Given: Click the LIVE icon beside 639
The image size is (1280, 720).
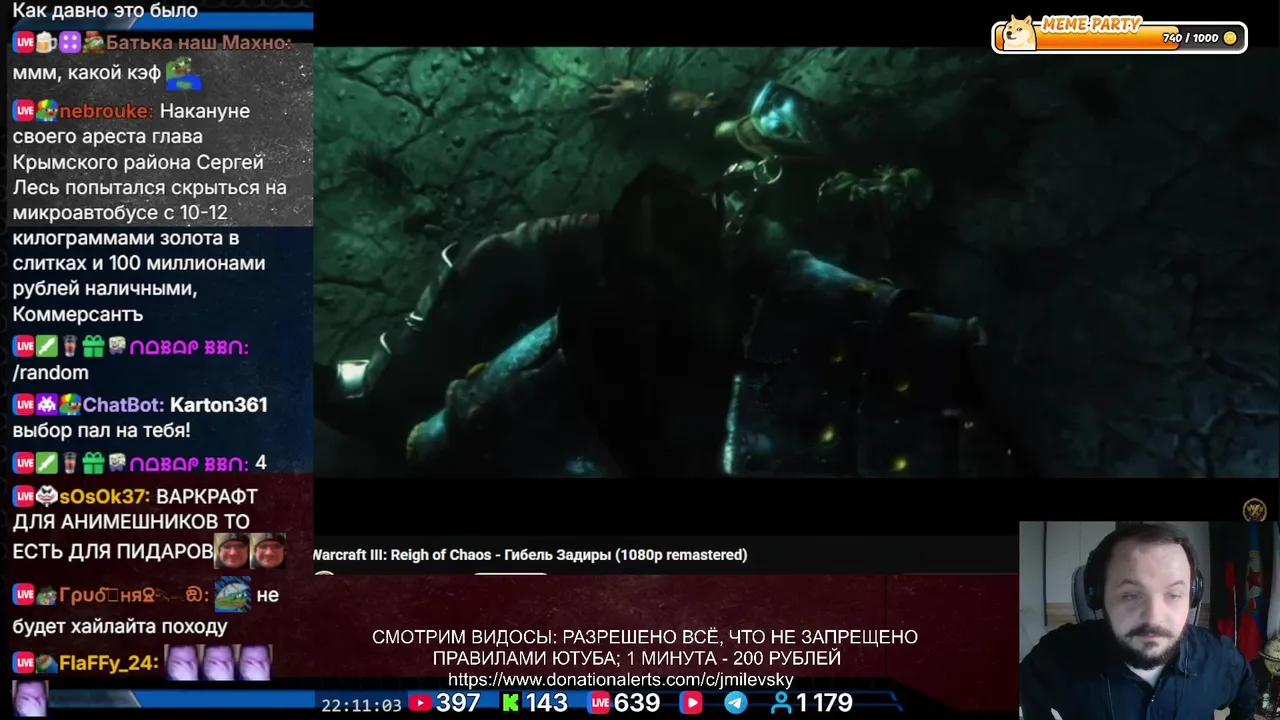Looking at the screenshot, I should tap(599, 703).
